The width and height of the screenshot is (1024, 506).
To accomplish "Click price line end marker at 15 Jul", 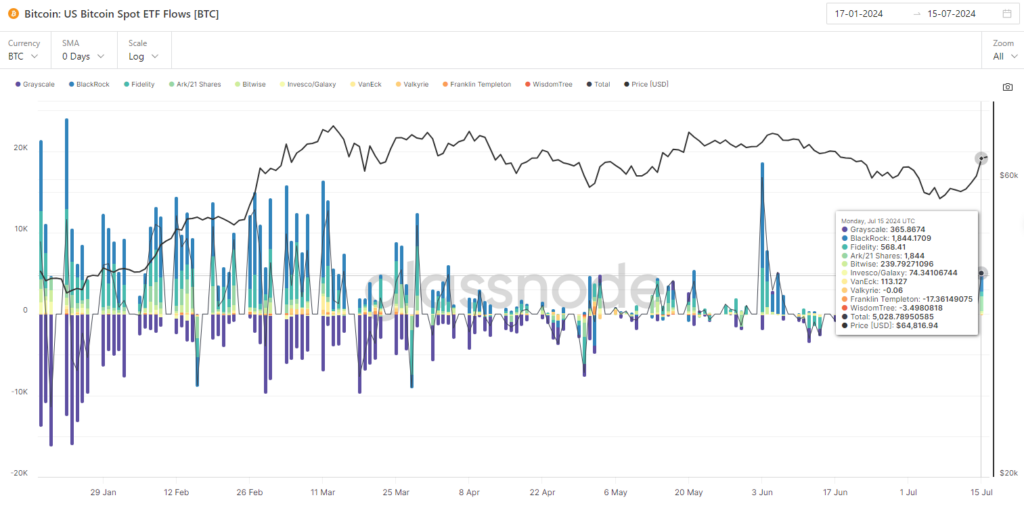I will coord(981,158).
